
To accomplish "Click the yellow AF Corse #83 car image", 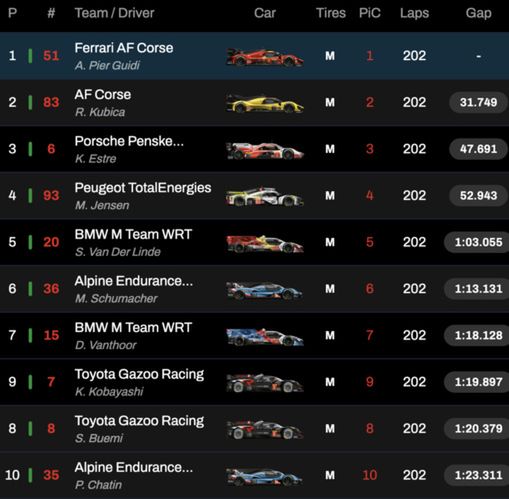I will (265, 103).
